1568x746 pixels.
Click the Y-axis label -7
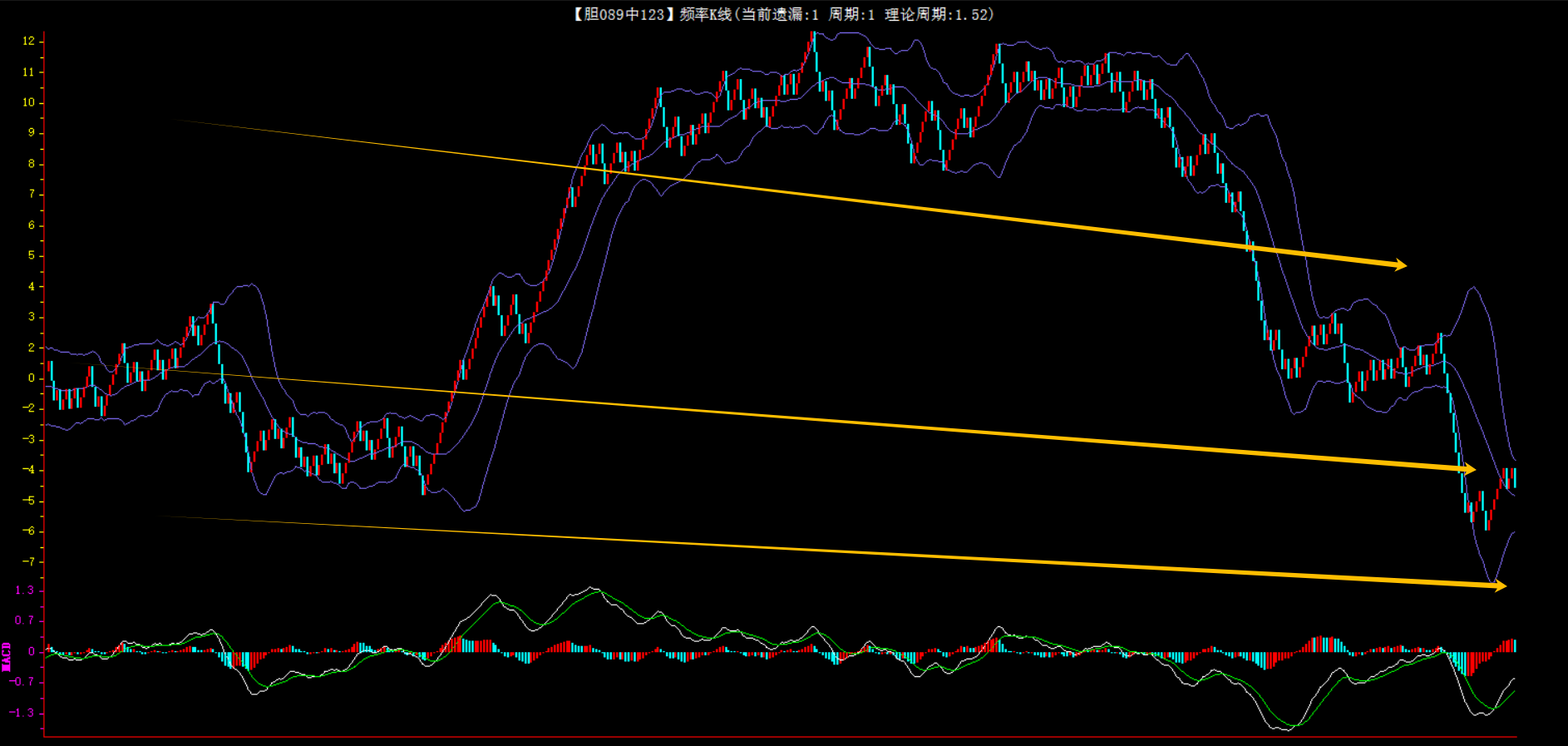(x=28, y=561)
